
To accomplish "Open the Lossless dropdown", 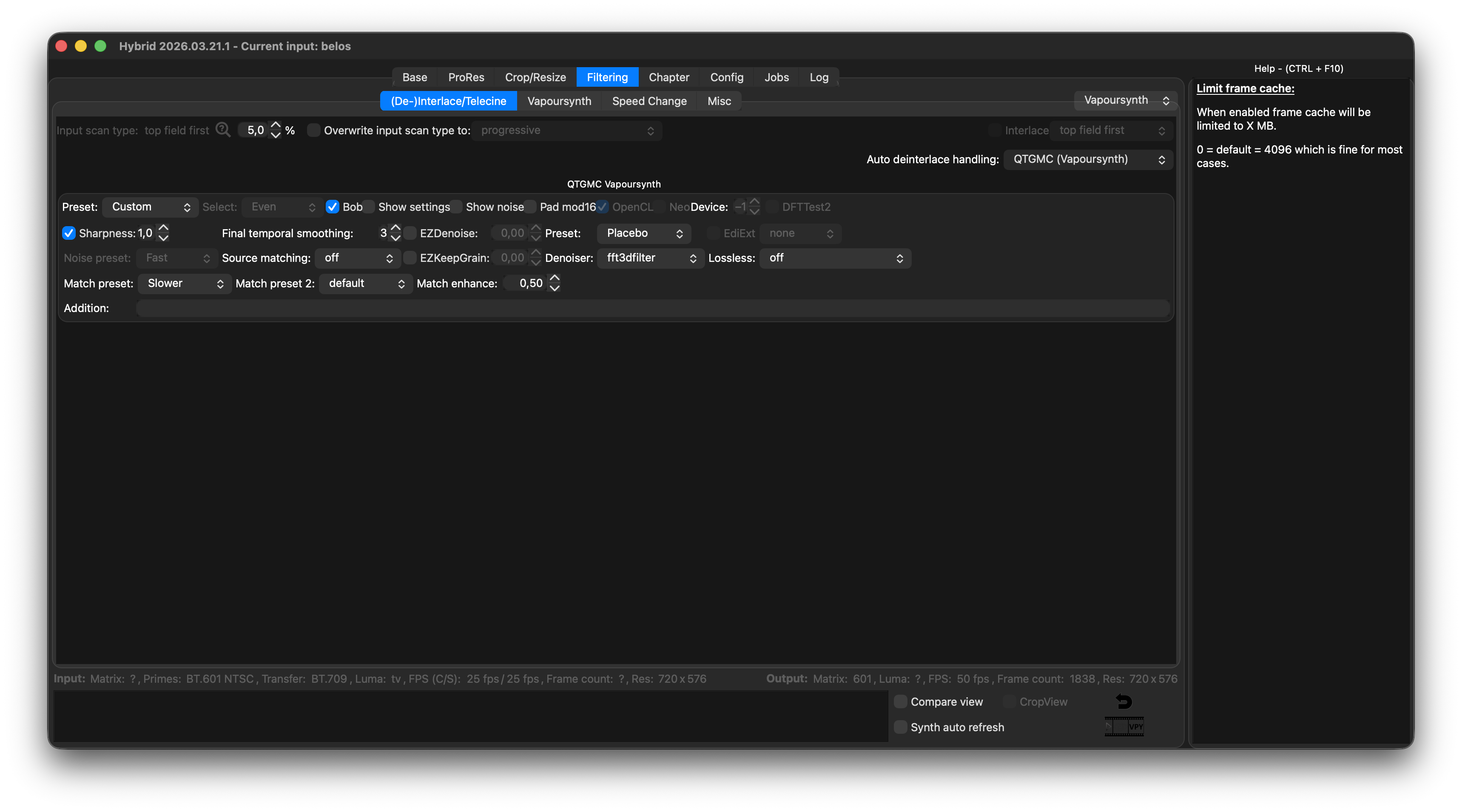I will coord(836,258).
